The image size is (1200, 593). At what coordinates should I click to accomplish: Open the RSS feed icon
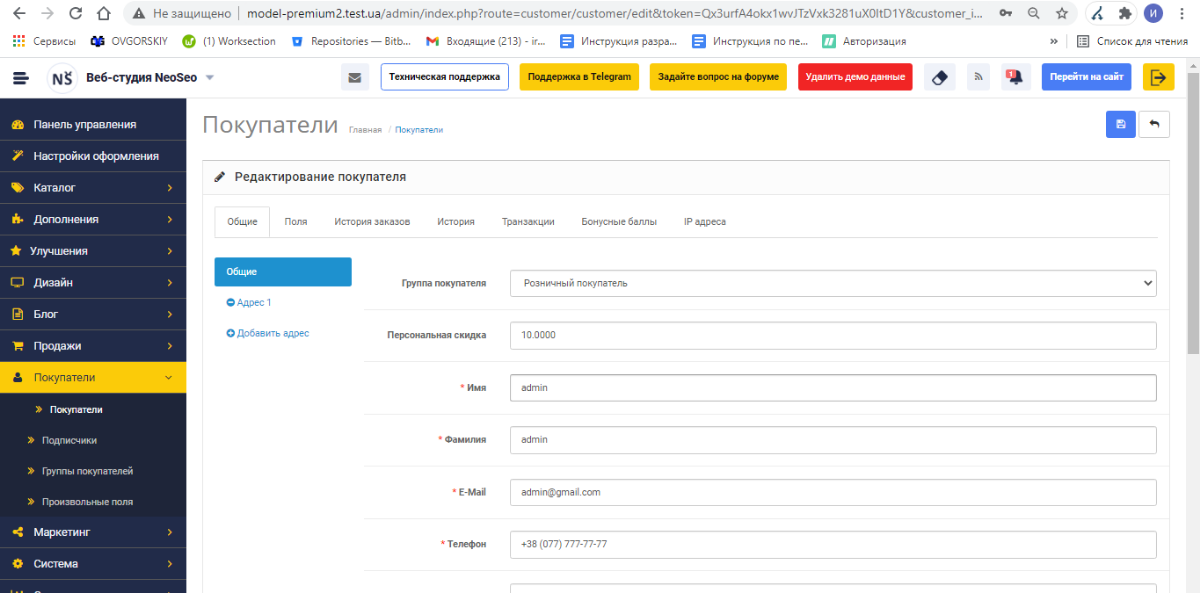(x=979, y=78)
